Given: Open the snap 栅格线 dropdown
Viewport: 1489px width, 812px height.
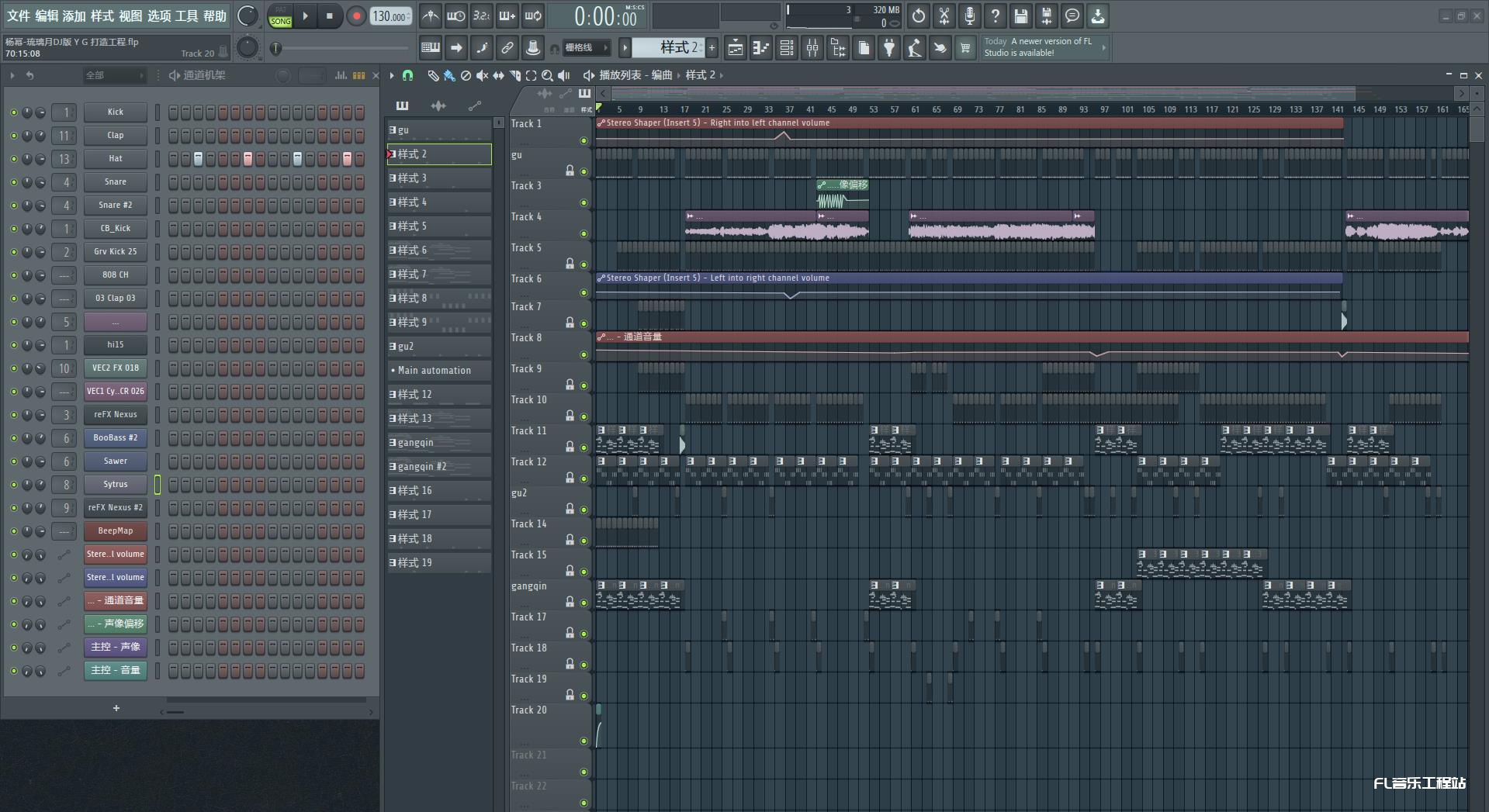Looking at the screenshot, I should [587, 48].
